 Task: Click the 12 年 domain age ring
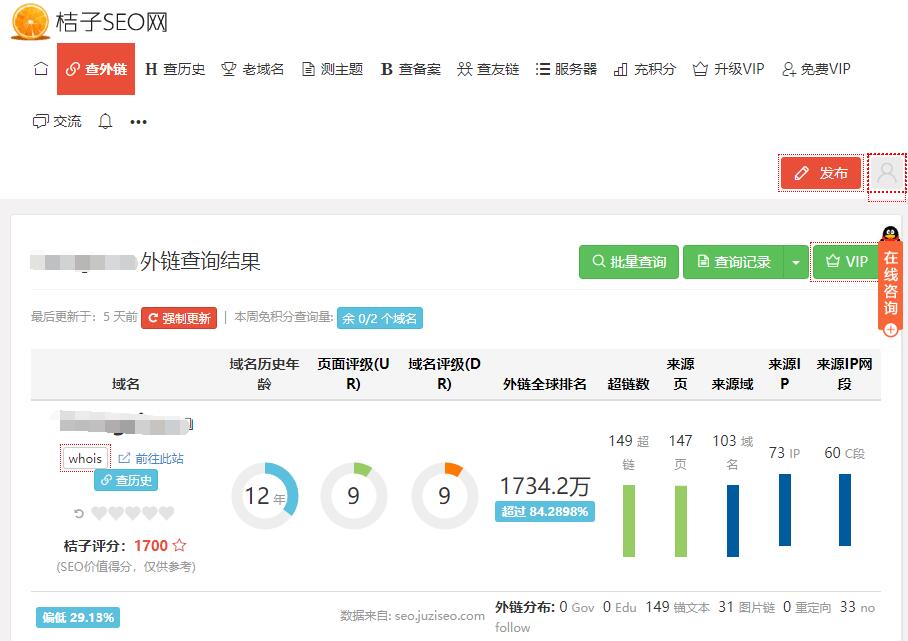tap(265, 496)
